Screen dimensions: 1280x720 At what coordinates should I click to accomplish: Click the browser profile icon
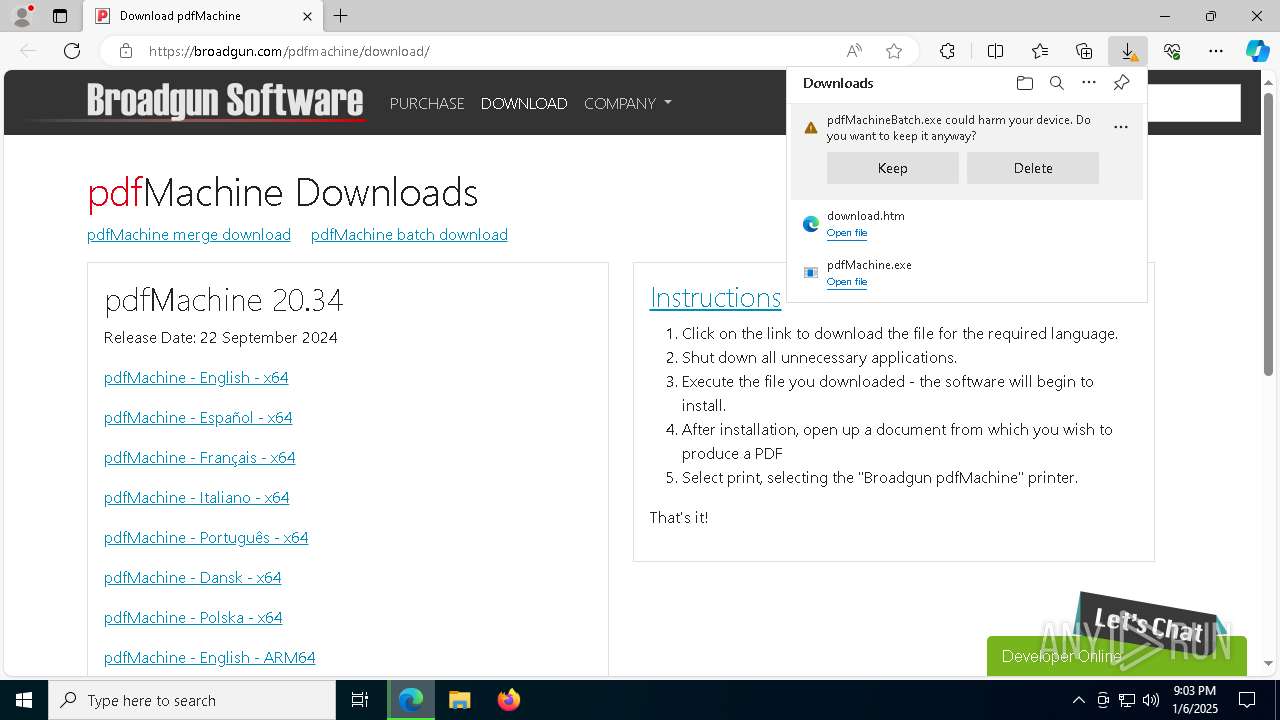pos(22,16)
